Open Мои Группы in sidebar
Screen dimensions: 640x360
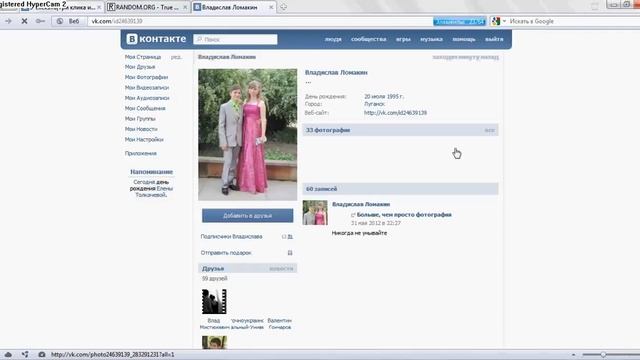click(x=140, y=119)
